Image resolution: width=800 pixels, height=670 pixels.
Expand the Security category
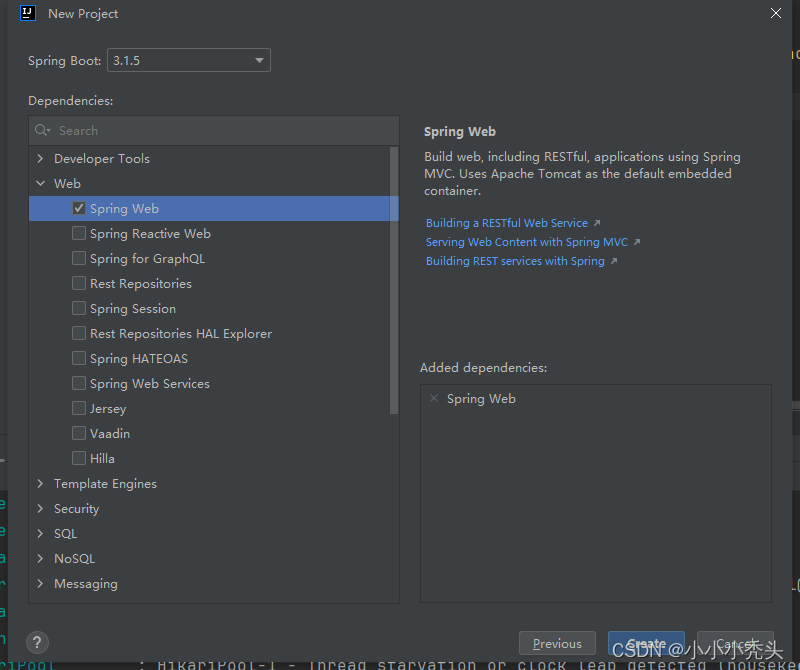click(40, 508)
